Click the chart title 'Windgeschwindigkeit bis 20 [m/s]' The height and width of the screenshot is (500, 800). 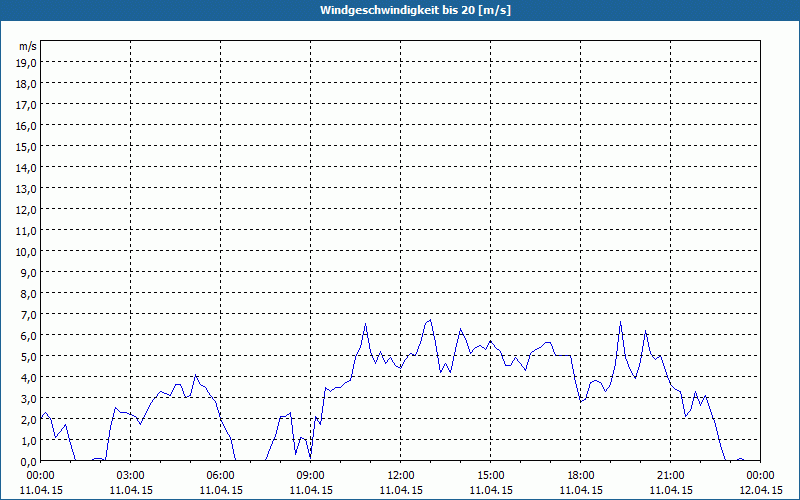click(x=415, y=10)
